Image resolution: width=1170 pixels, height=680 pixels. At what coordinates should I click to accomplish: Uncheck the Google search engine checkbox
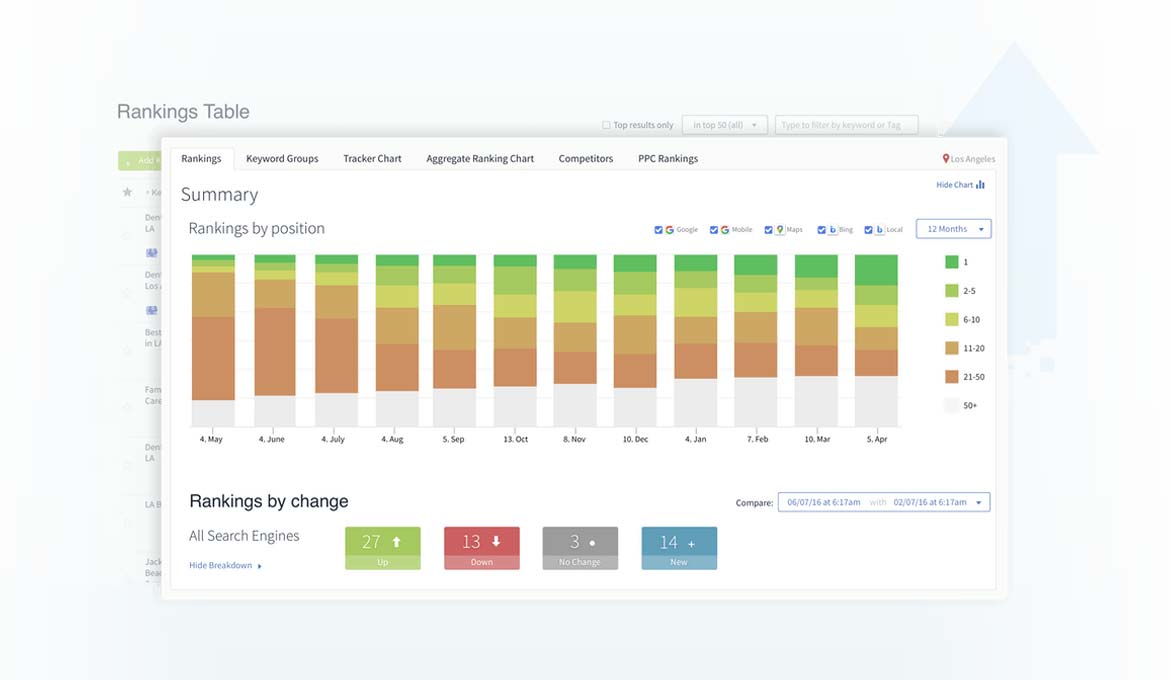[x=658, y=230]
